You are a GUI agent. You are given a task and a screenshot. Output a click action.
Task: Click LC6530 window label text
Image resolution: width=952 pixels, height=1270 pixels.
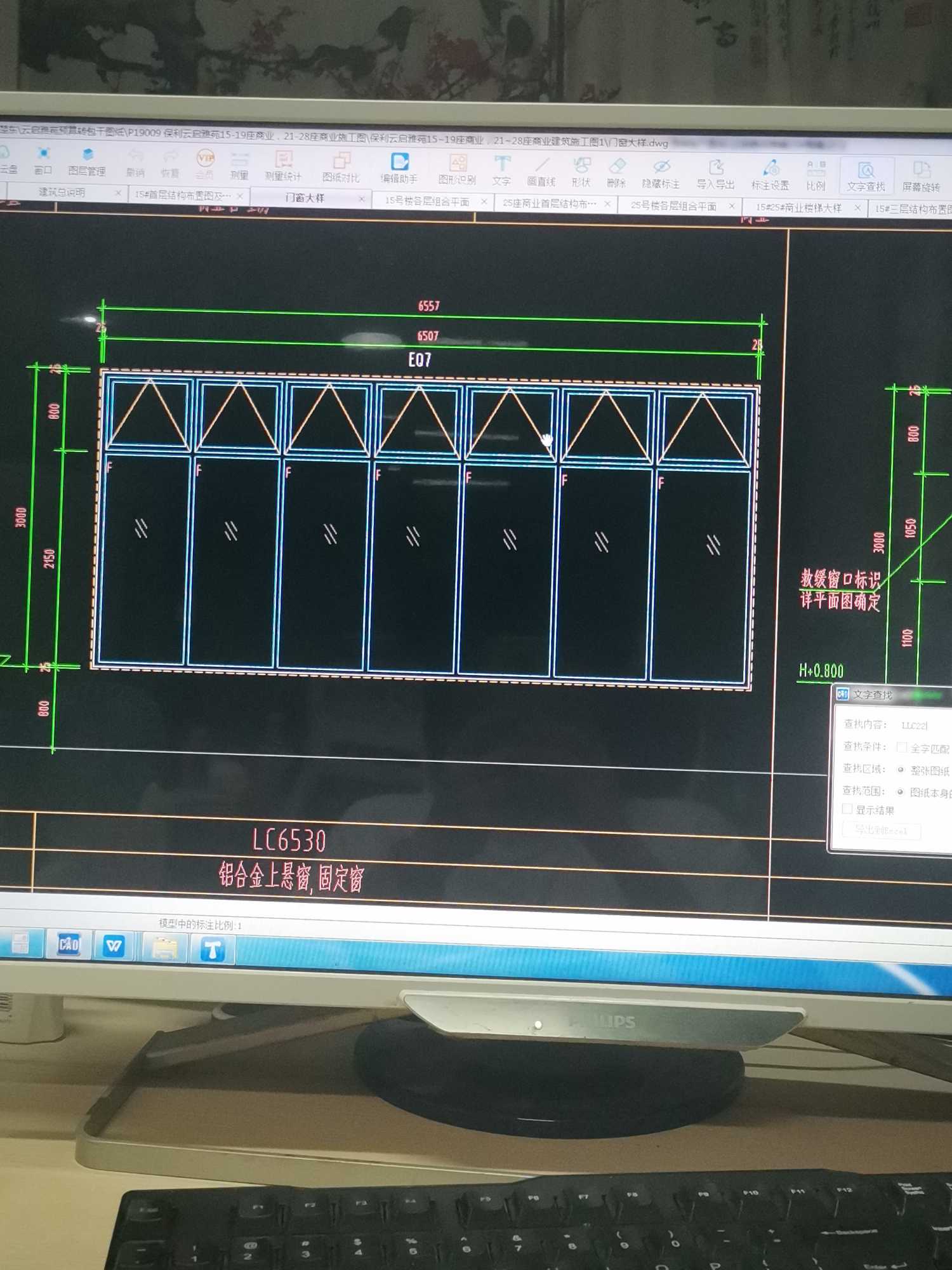[289, 841]
